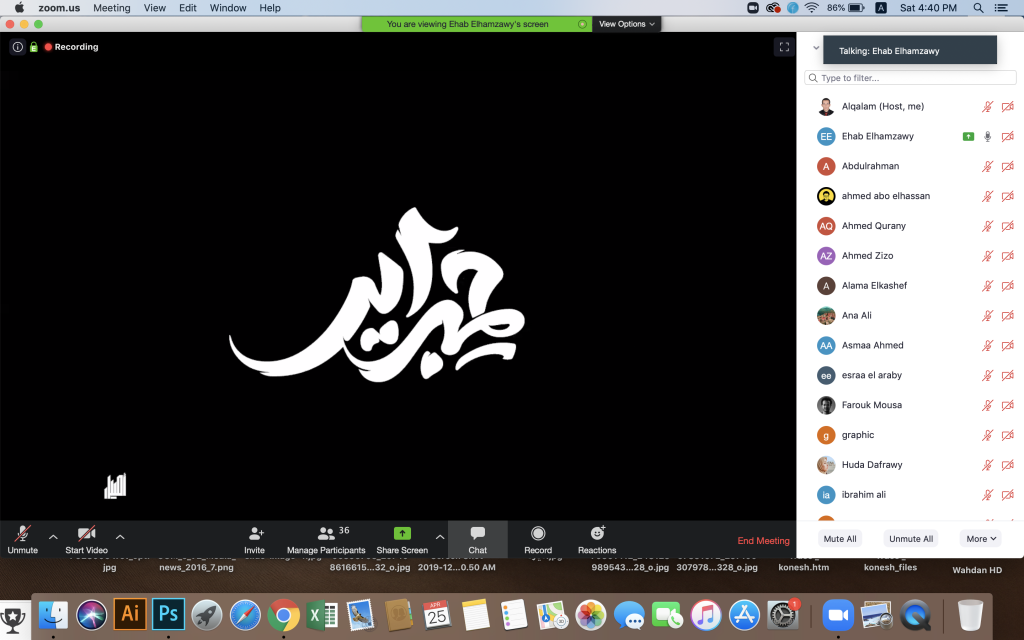Open the Chat panel

coord(477,539)
